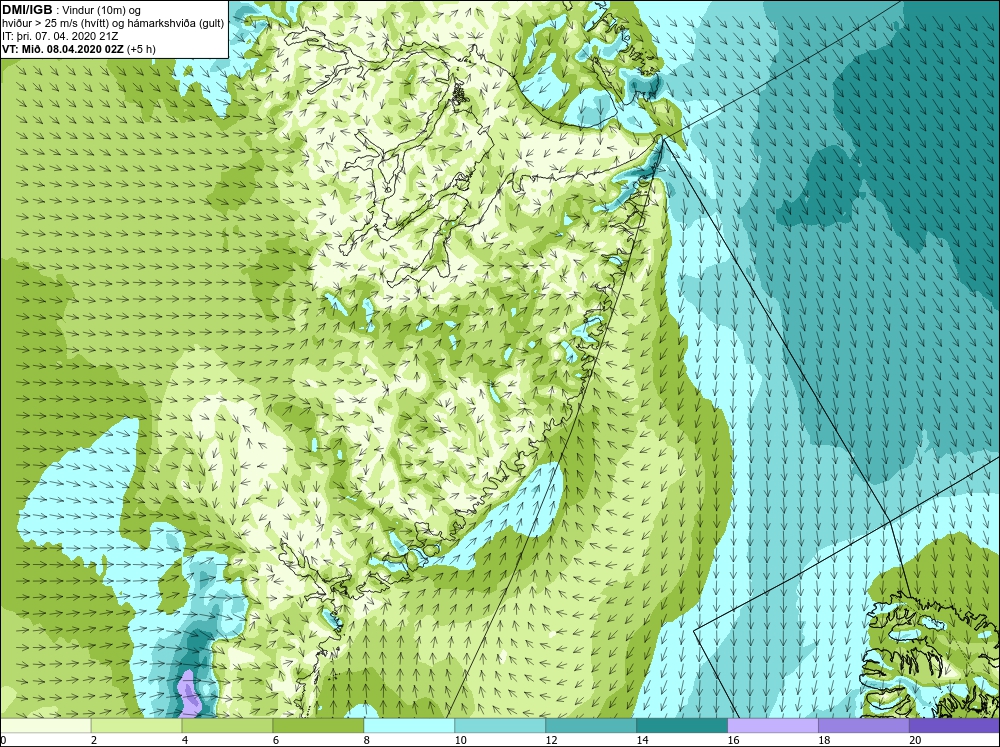The height and width of the screenshot is (747, 1000).
Task: Click the 6–8 m/s darkest green scale swatch
Action: pyautogui.click(x=318, y=725)
